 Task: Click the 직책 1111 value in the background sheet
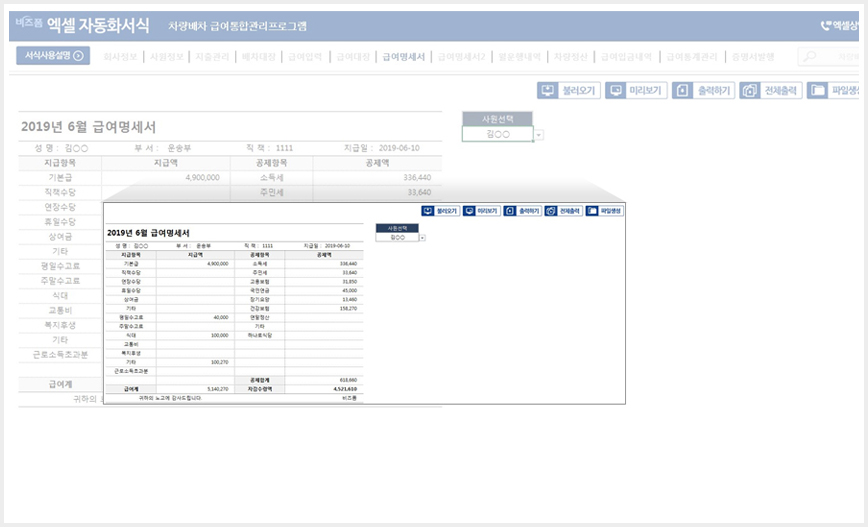click(x=285, y=148)
